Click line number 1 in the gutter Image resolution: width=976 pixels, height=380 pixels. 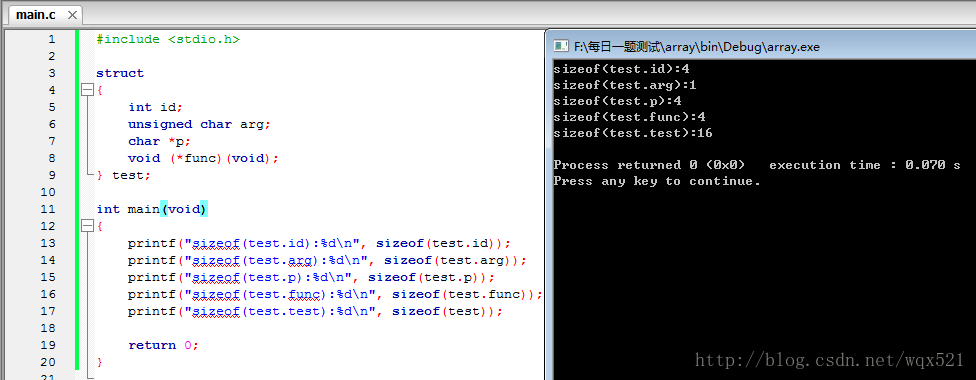[52, 39]
